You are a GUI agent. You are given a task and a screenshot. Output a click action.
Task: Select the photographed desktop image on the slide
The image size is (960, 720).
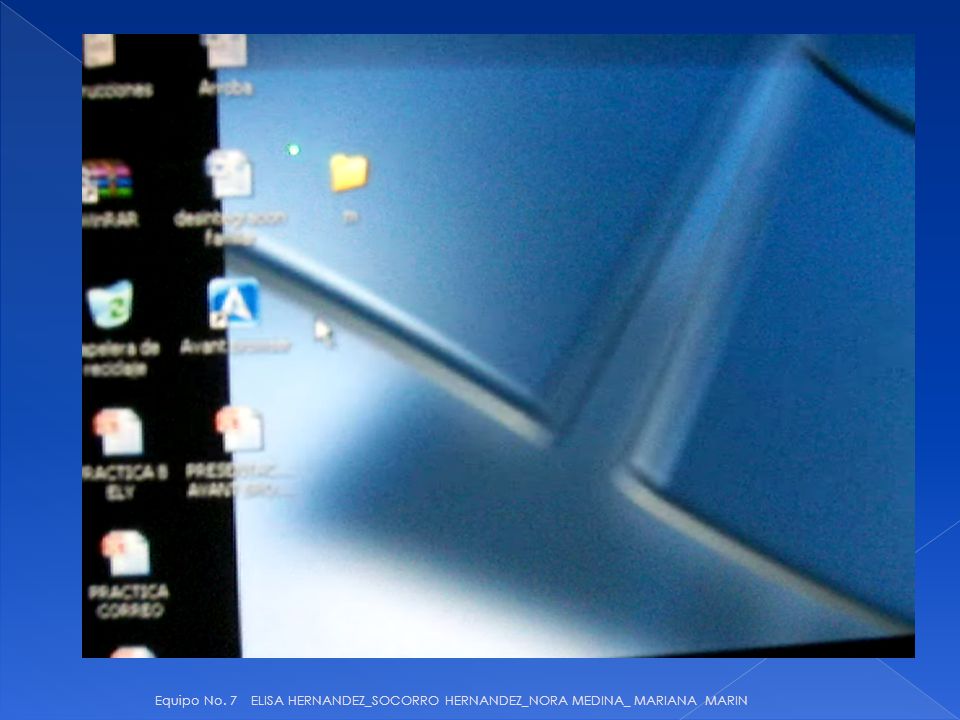[x=498, y=346]
